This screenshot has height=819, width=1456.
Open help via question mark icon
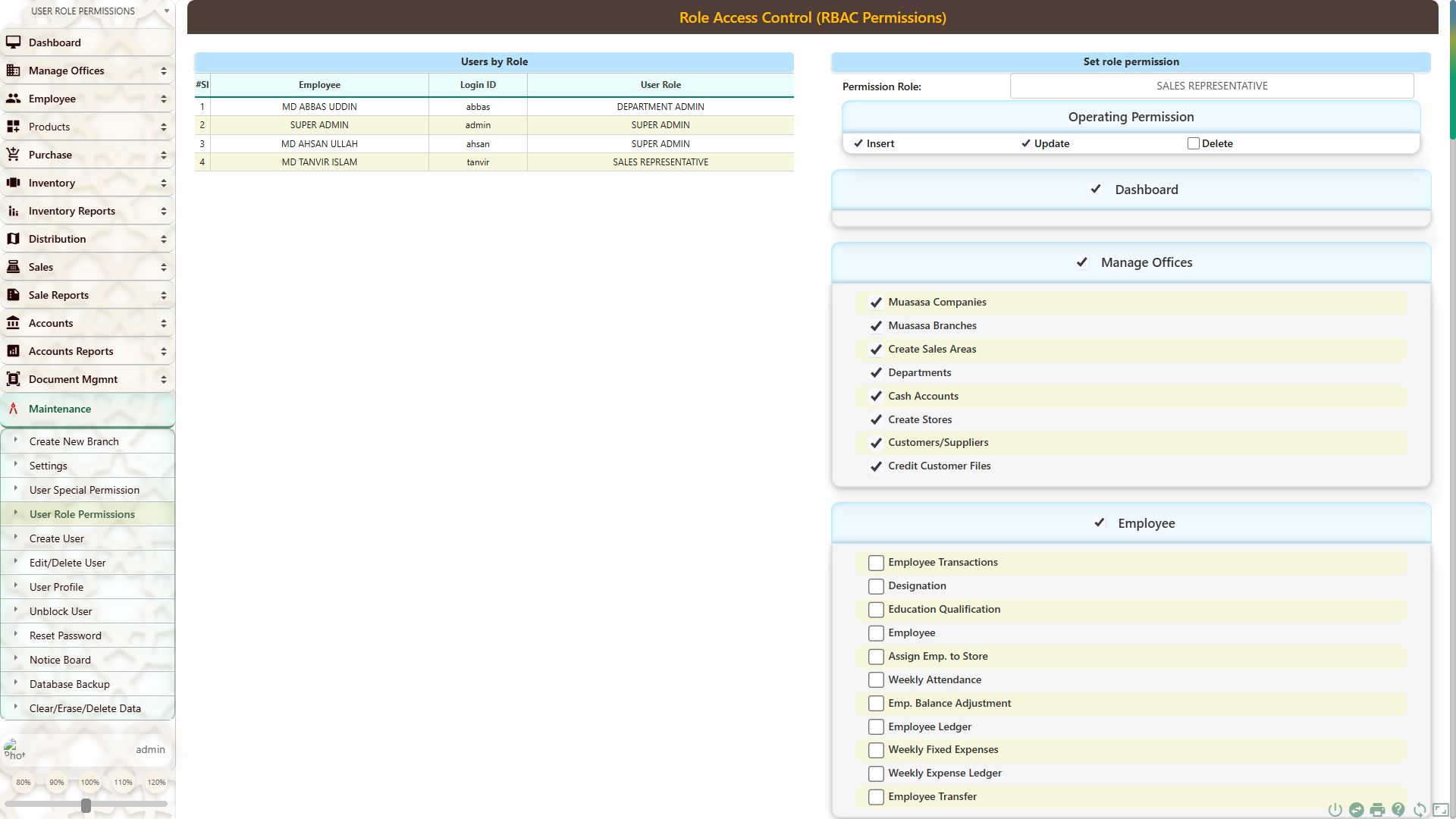[x=1398, y=810]
